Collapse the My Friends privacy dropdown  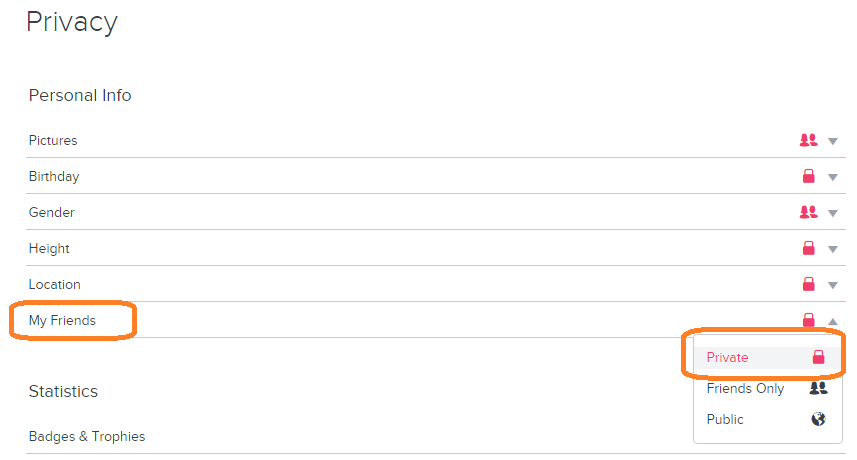[x=832, y=321]
